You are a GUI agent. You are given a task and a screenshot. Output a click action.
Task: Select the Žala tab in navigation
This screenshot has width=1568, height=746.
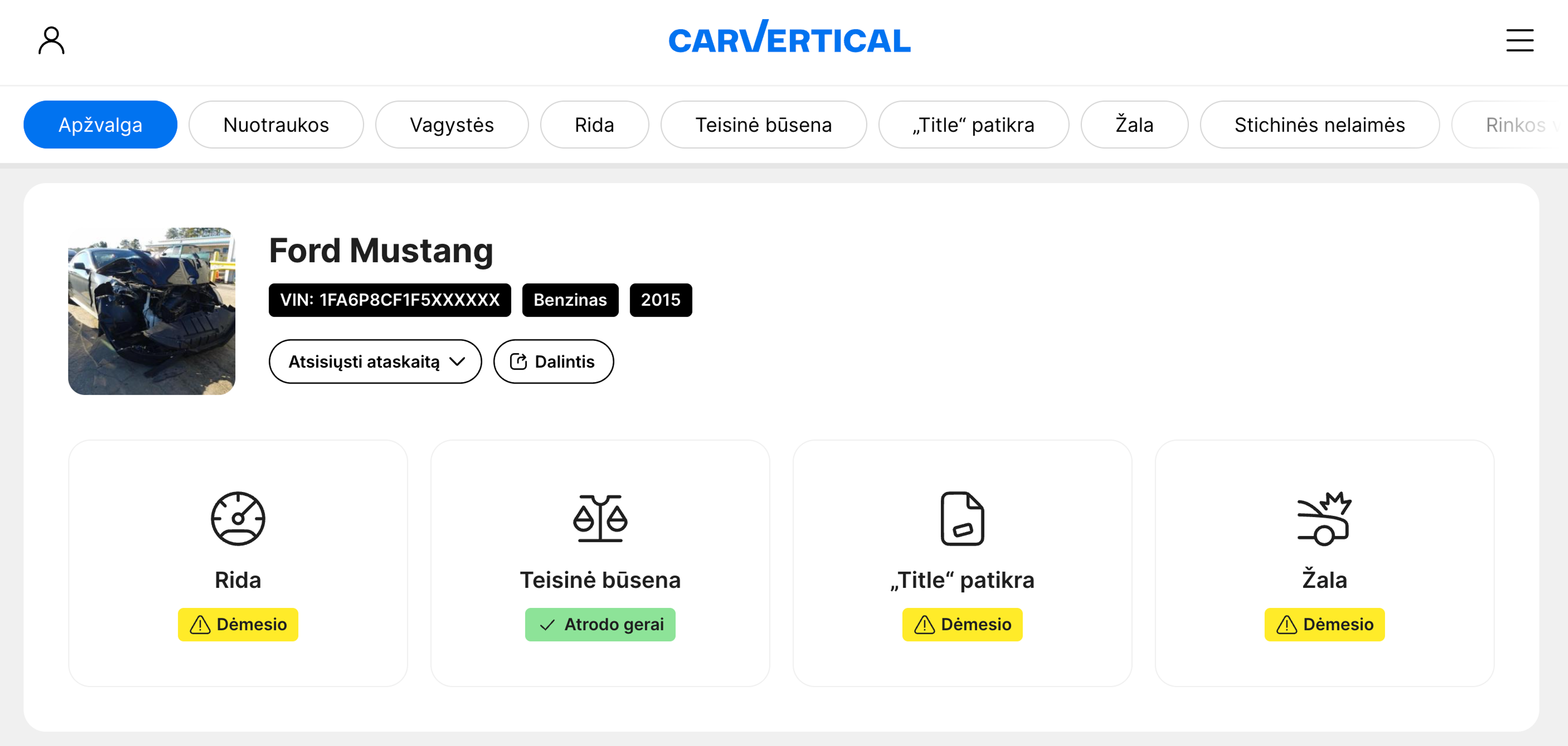tap(1134, 124)
